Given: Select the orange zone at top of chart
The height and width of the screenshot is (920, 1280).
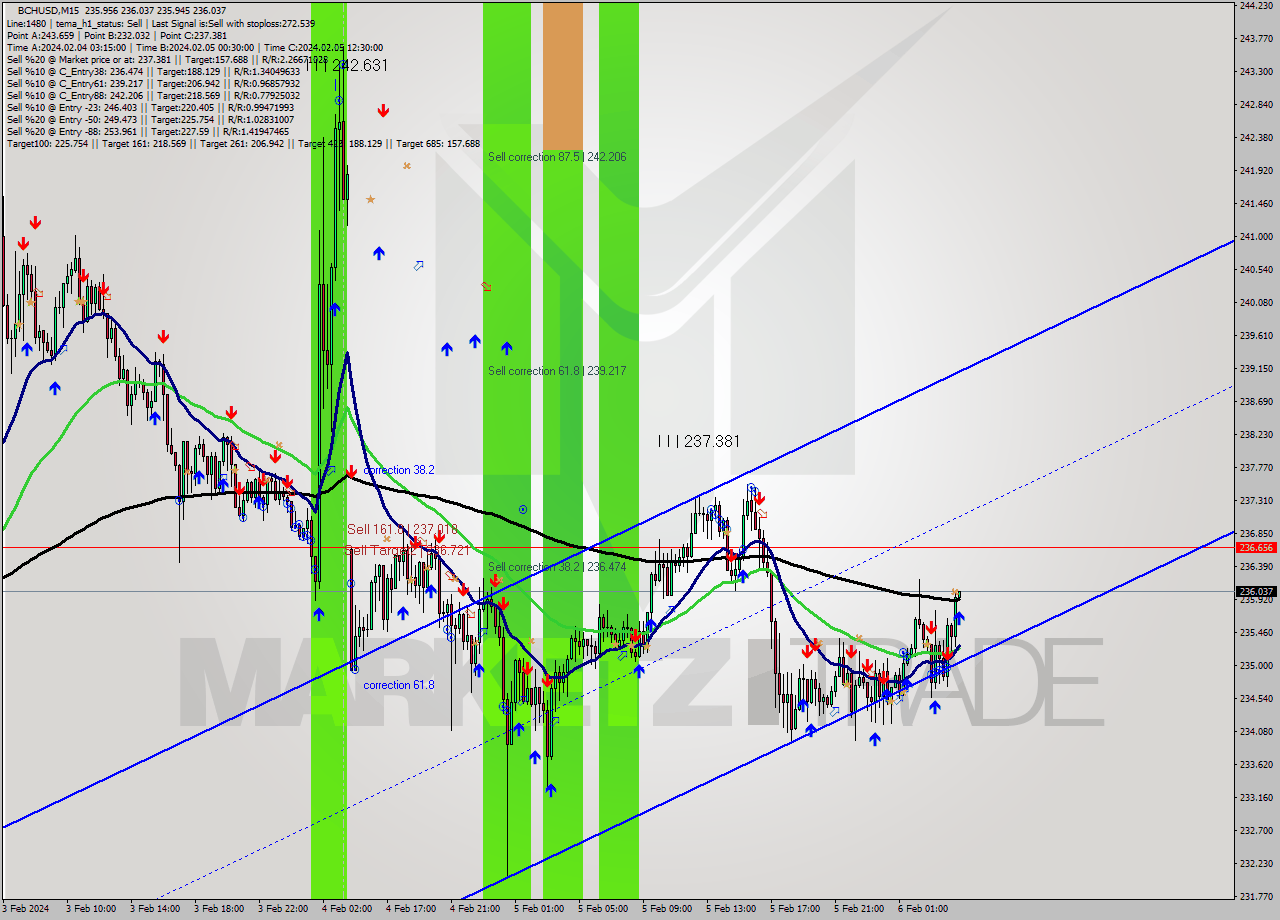Looking at the screenshot, I should tap(562, 76).
